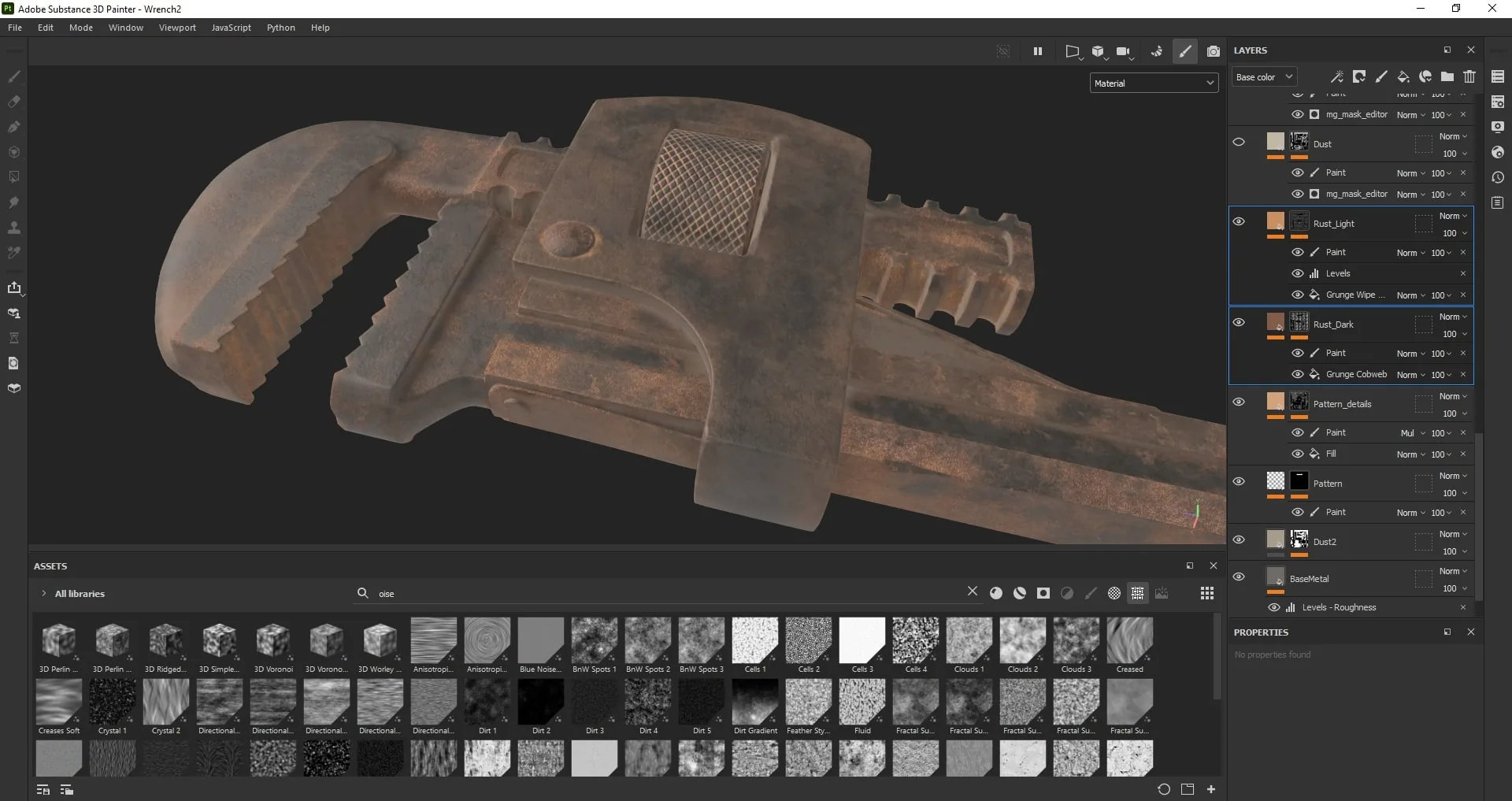This screenshot has width=1512, height=801.
Task: Open the Python menu
Action: click(280, 28)
